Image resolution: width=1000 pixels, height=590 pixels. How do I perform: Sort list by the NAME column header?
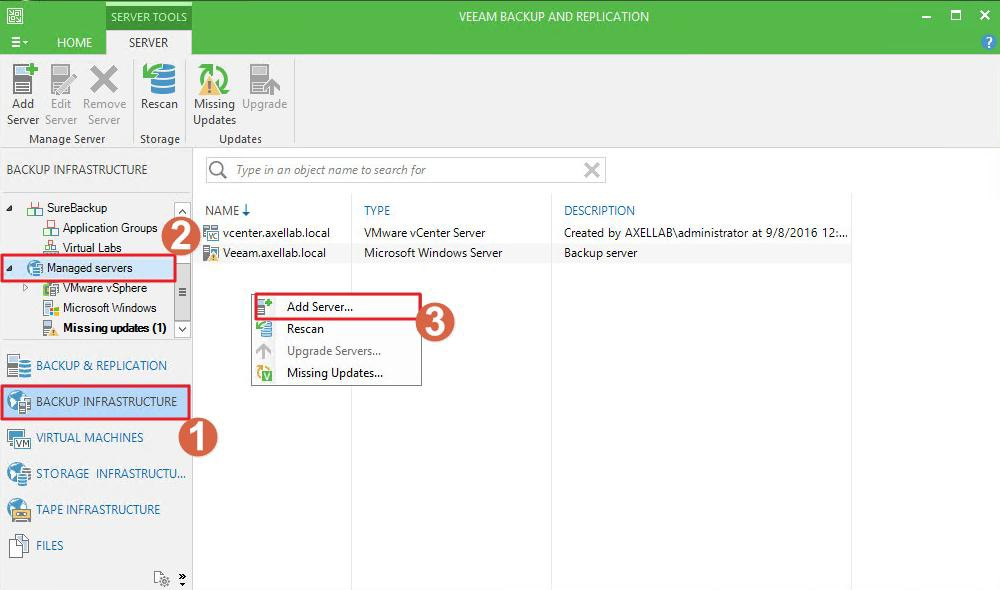[222, 211]
